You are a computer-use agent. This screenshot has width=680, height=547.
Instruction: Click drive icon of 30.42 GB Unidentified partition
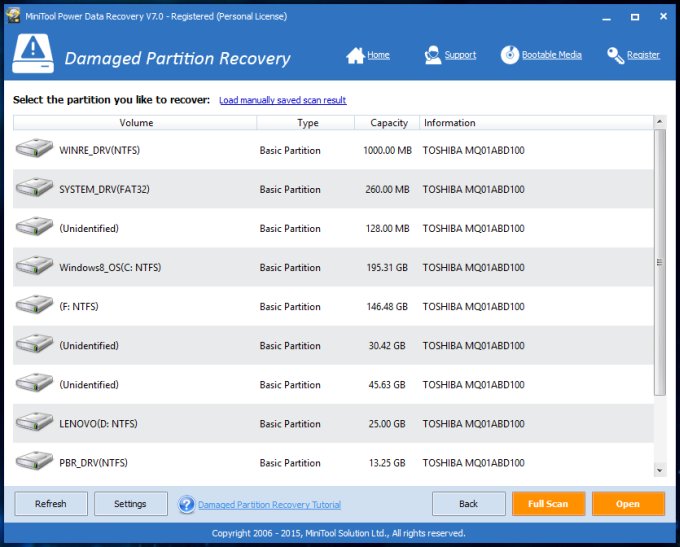pos(34,344)
